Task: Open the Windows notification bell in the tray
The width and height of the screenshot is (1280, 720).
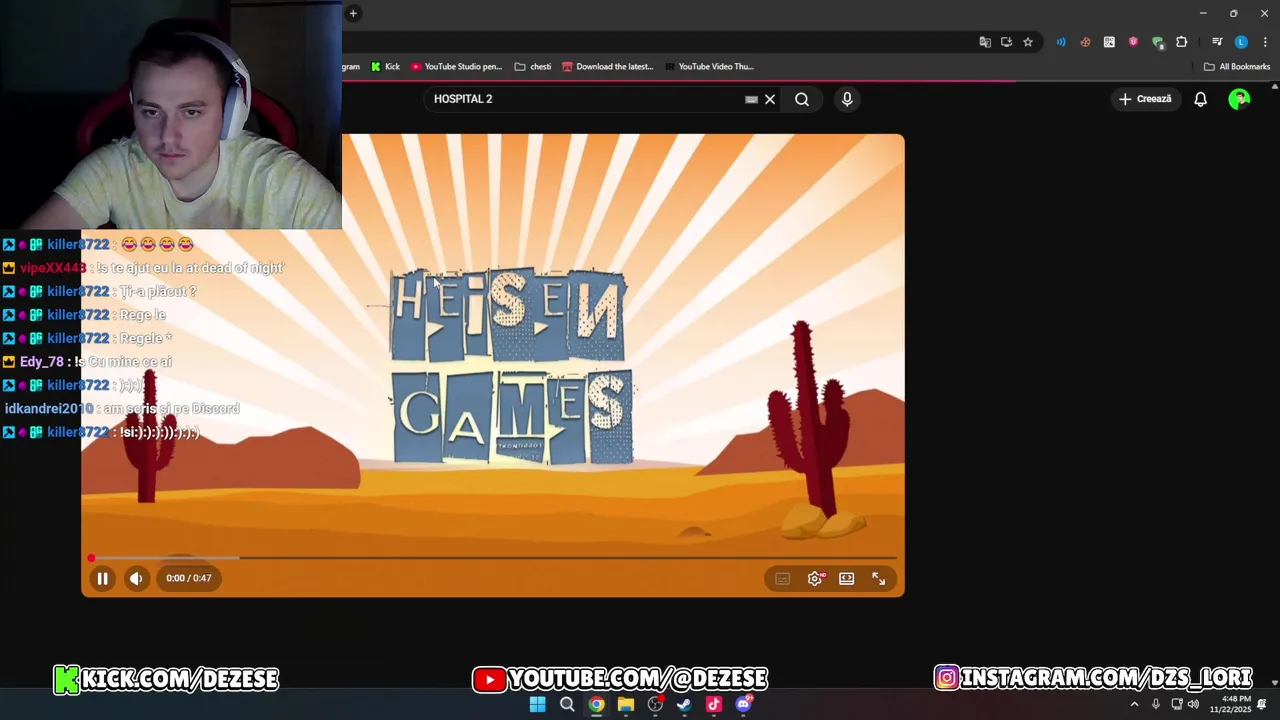Action: 1261,705
